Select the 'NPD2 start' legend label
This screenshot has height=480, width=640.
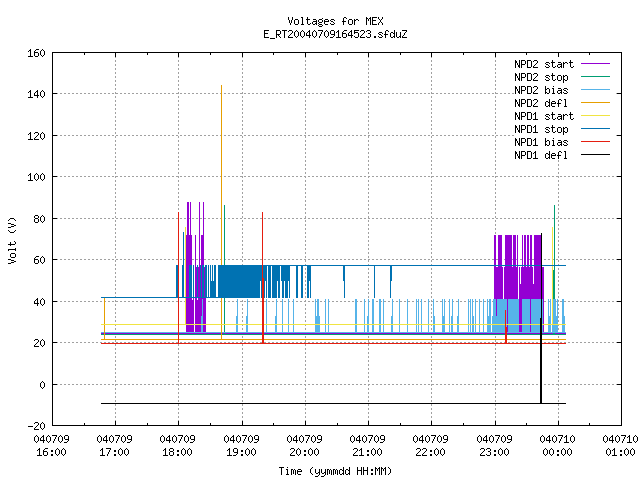tap(544, 64)
